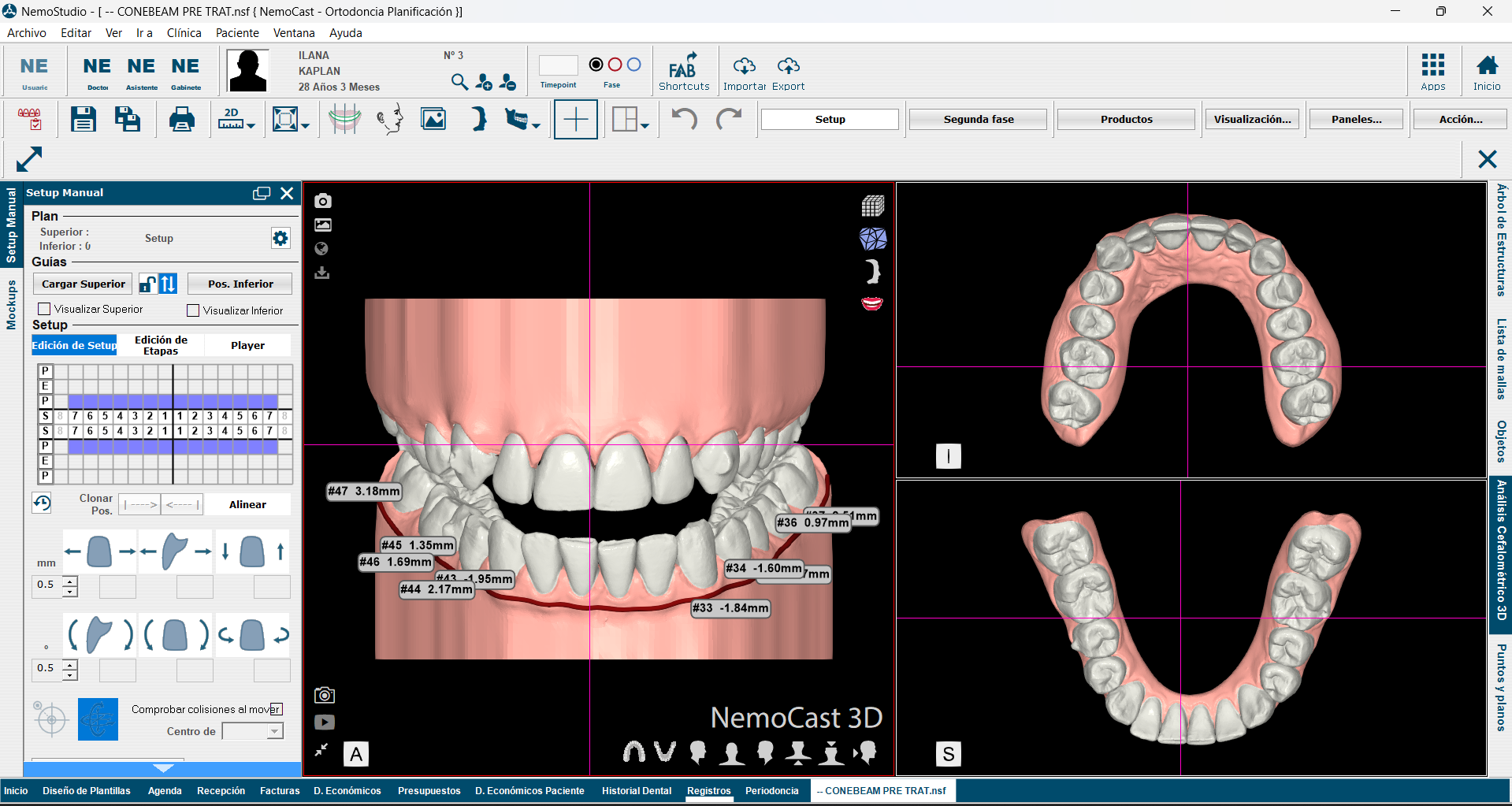The width and height of the screenshot is (1512, 806).
Task: Toggle the S label in occlusal view
Action: (x=949, y=754)
